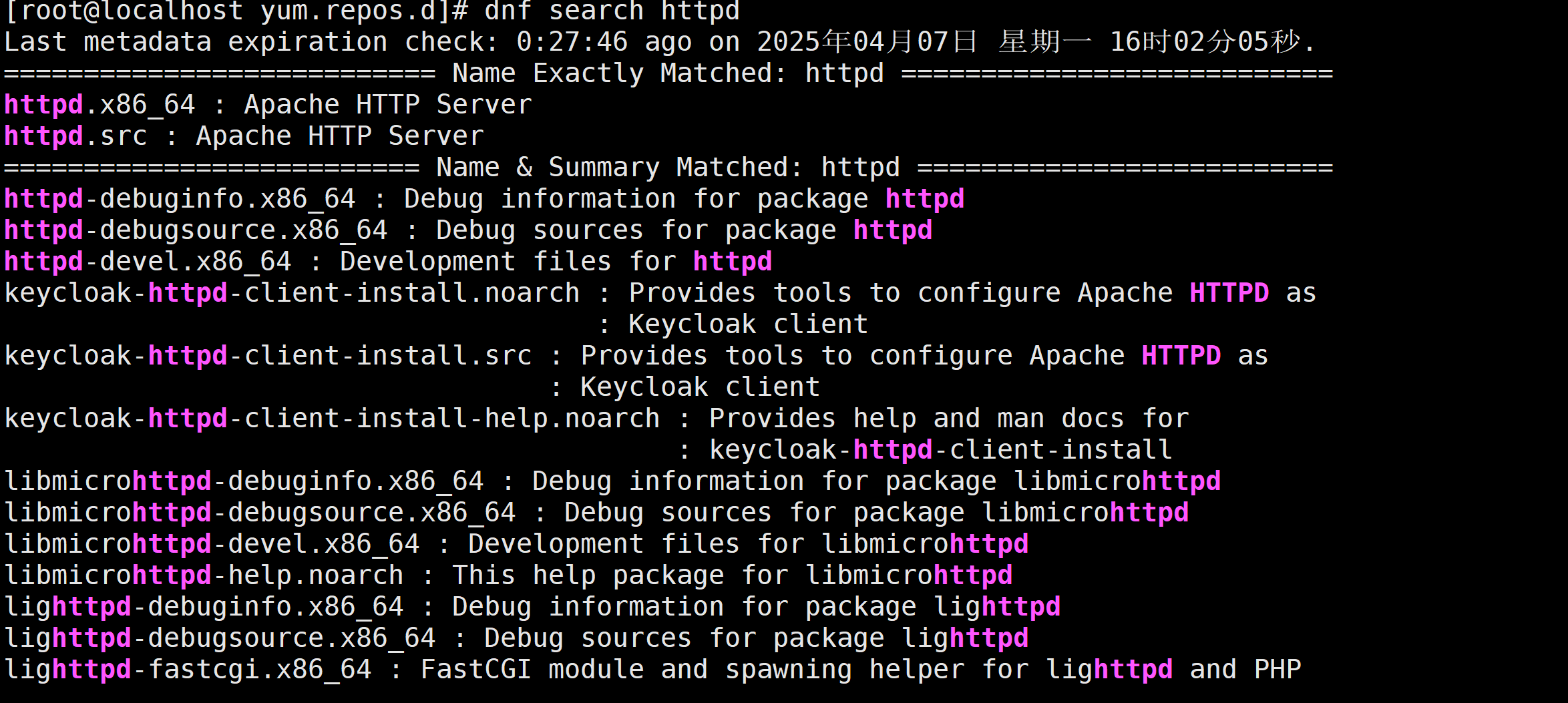The height and width of the screenshot is (703, 1568).
Task: Click the '2025年04月07日' date text
Action: (866, 42)
